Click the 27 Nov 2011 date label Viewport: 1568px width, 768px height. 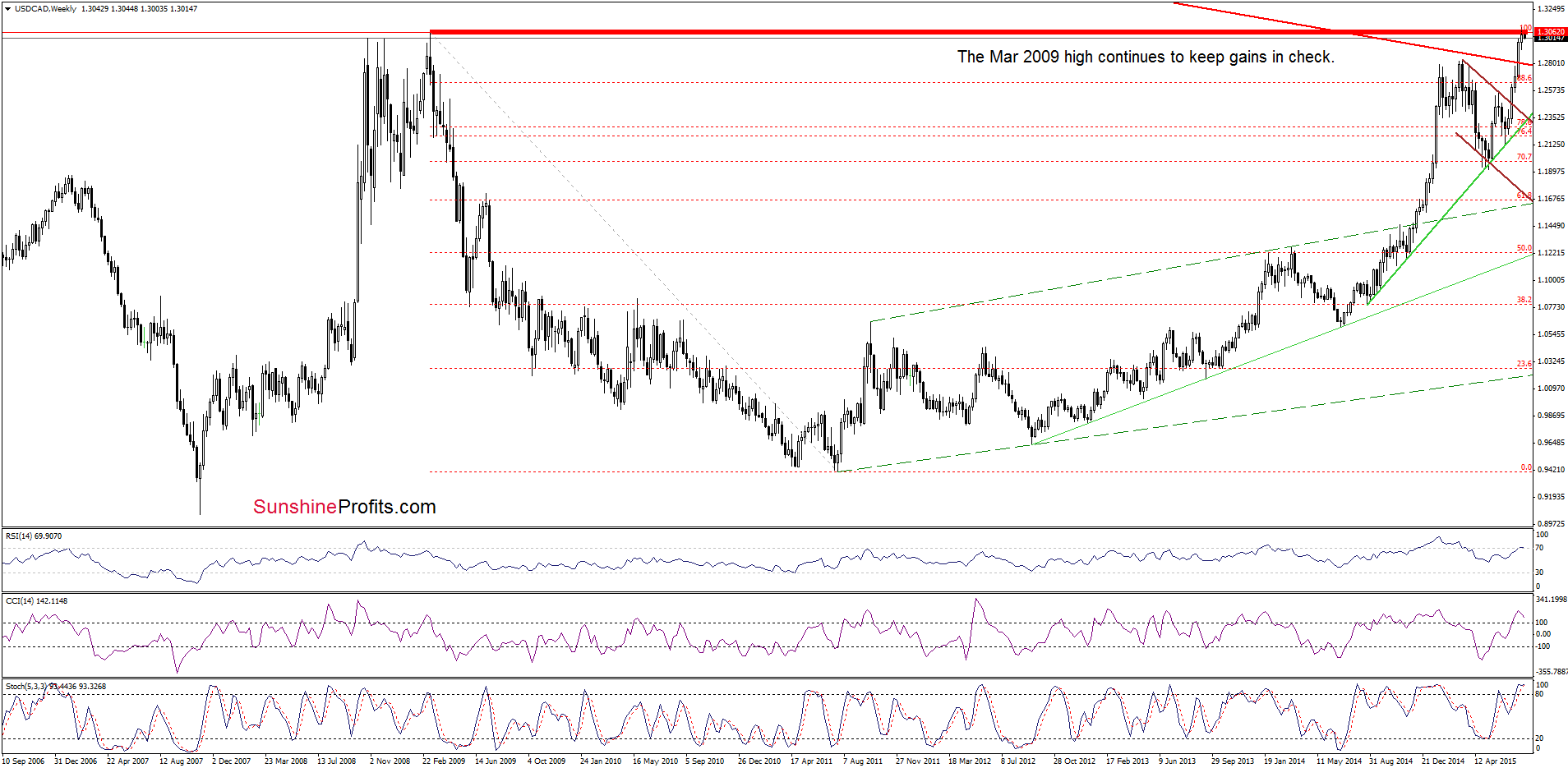pos(918,761)
